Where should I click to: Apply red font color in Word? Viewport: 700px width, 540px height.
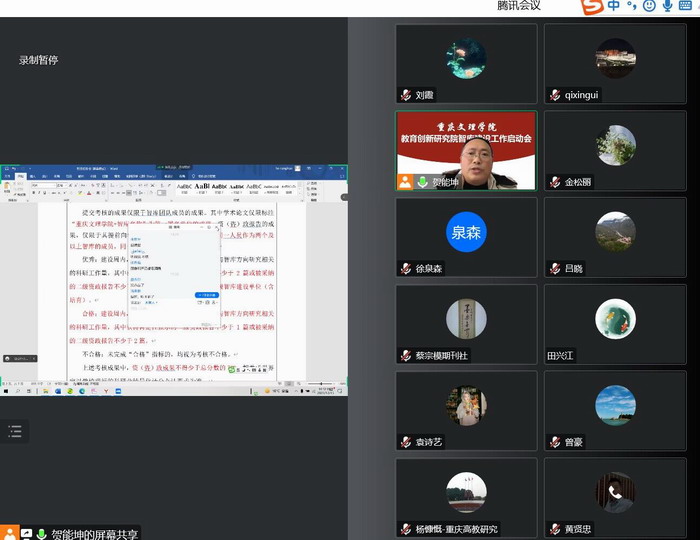[89, 193]
